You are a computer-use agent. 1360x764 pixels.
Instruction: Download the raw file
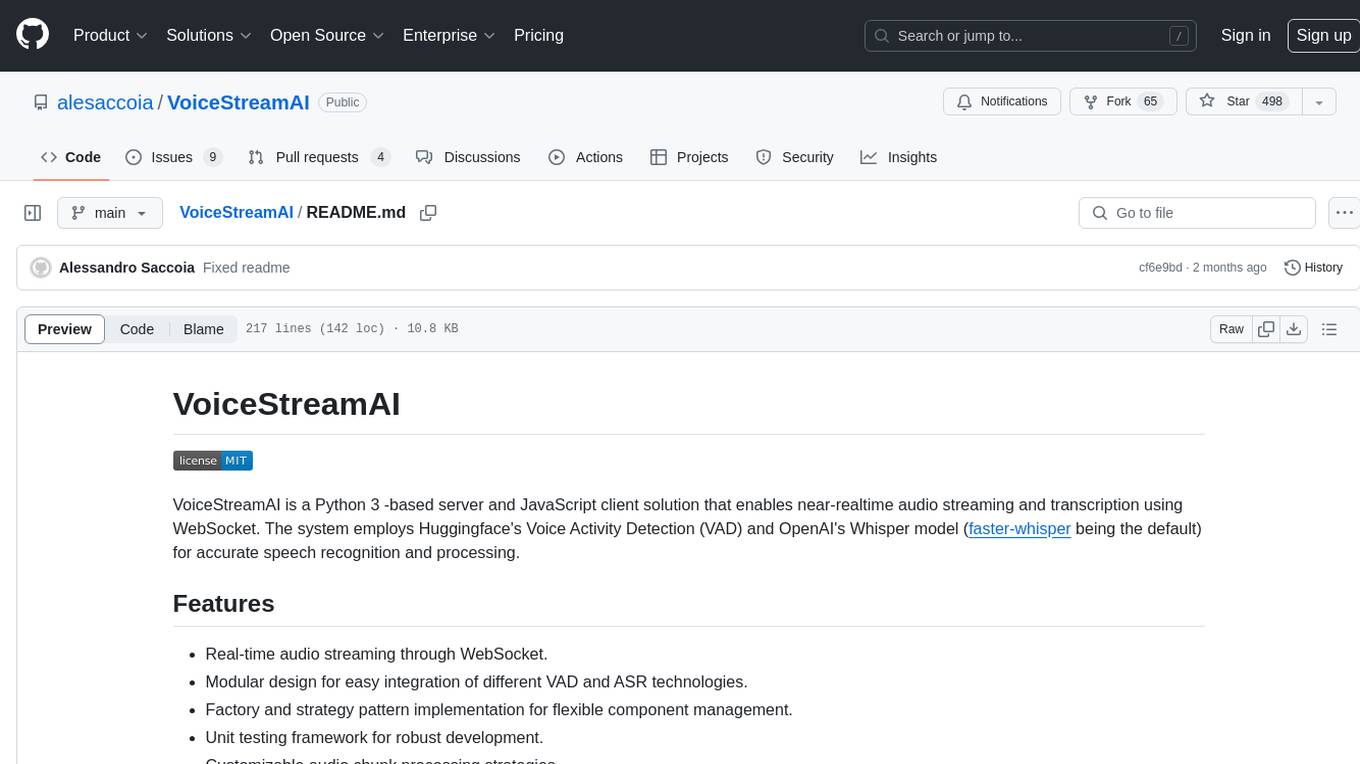(1293, 329)
